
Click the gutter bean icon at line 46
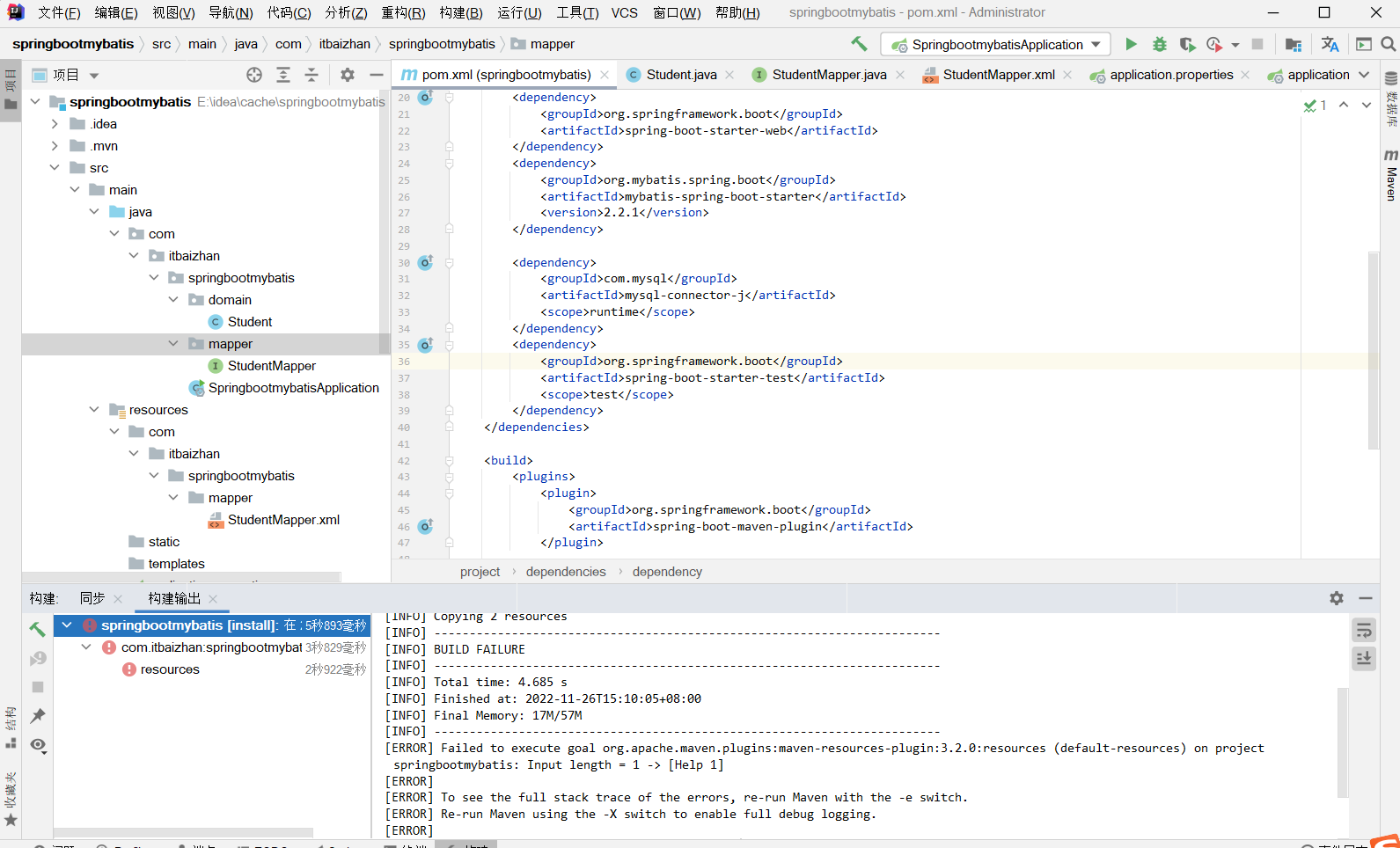point(425,526)
